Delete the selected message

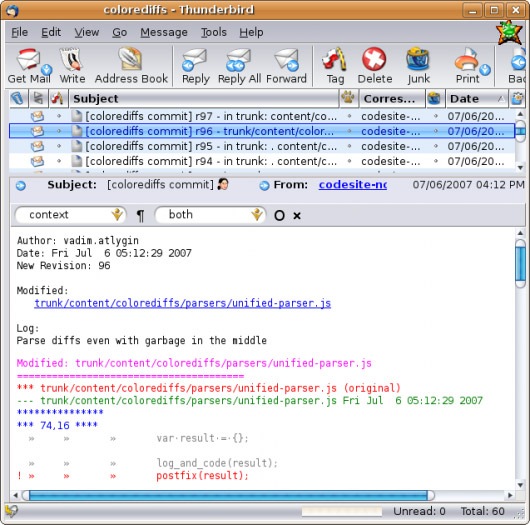[x=375, y=66]
